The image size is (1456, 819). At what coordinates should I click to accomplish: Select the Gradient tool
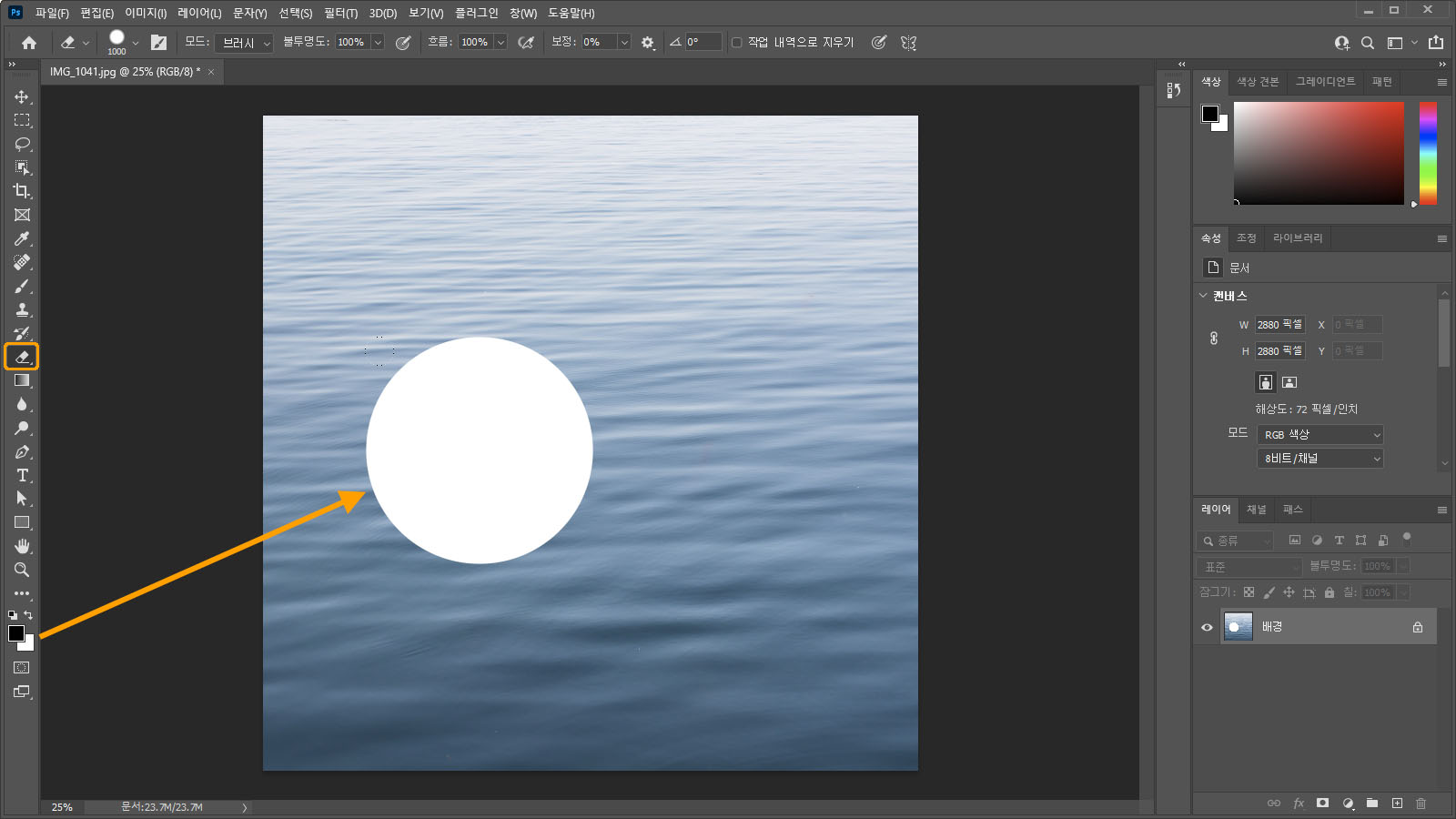[22, 380]
